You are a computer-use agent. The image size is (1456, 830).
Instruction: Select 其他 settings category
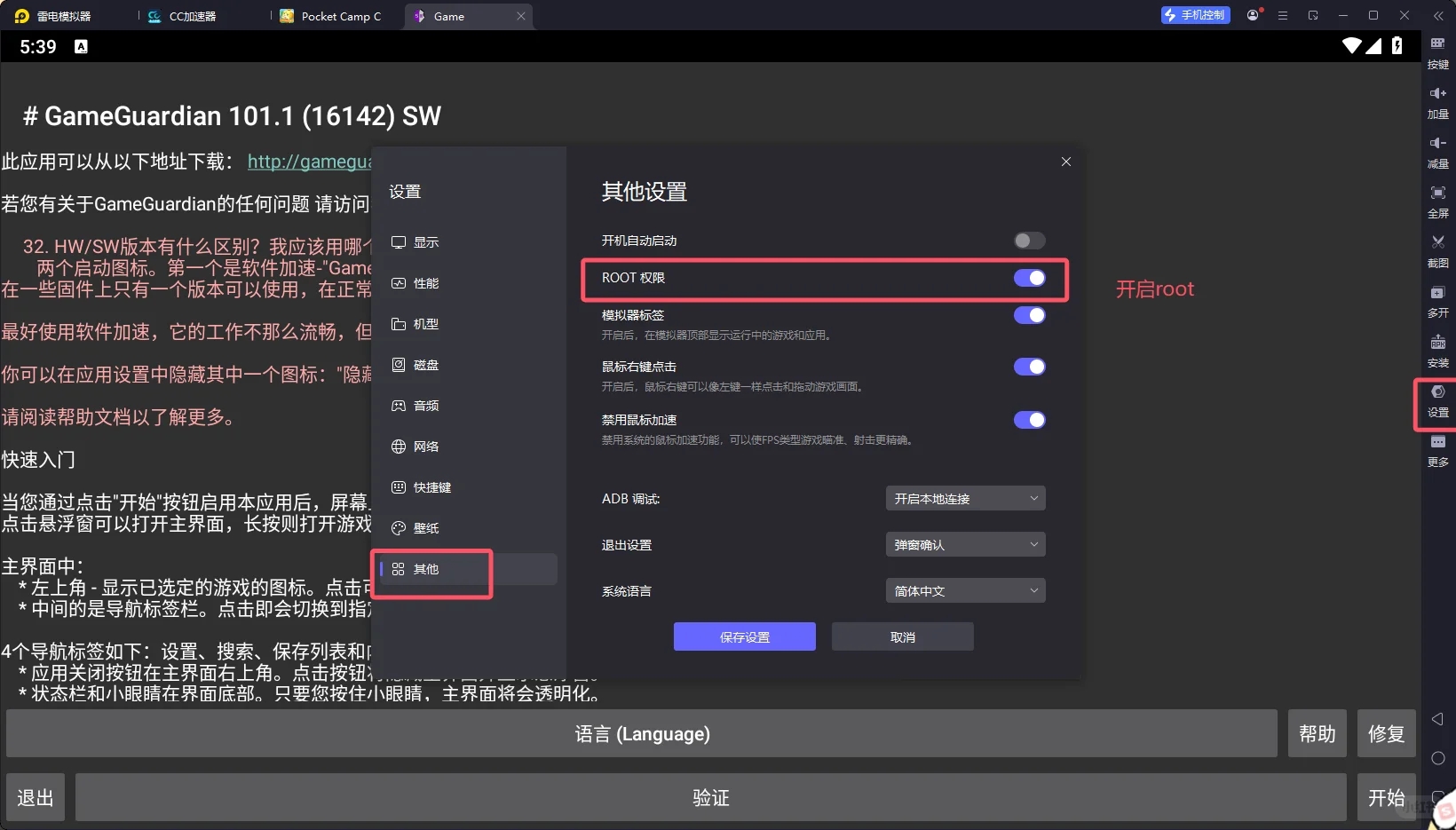(x=469, y=569)
